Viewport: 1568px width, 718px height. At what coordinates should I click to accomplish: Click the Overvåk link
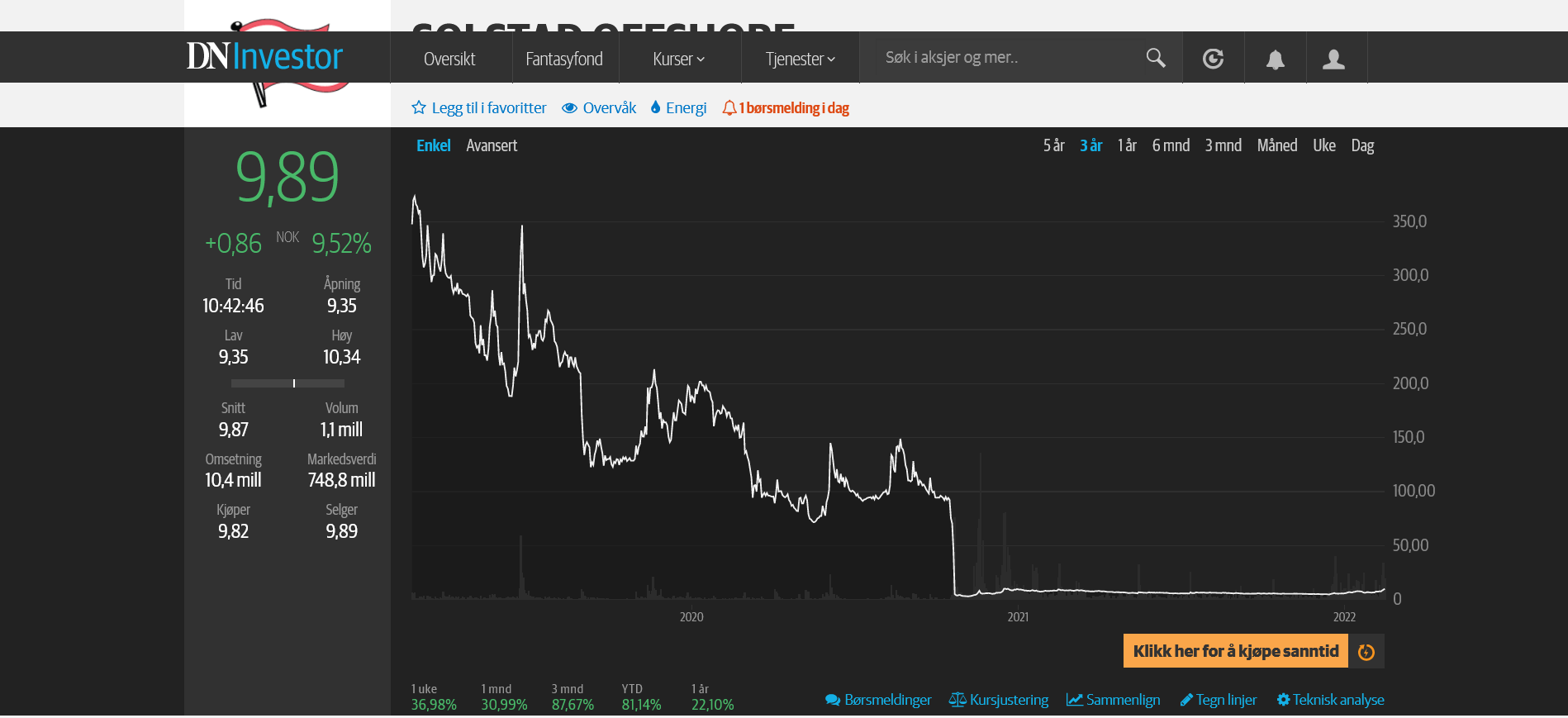pyautogui.click(x=610, y=108)
